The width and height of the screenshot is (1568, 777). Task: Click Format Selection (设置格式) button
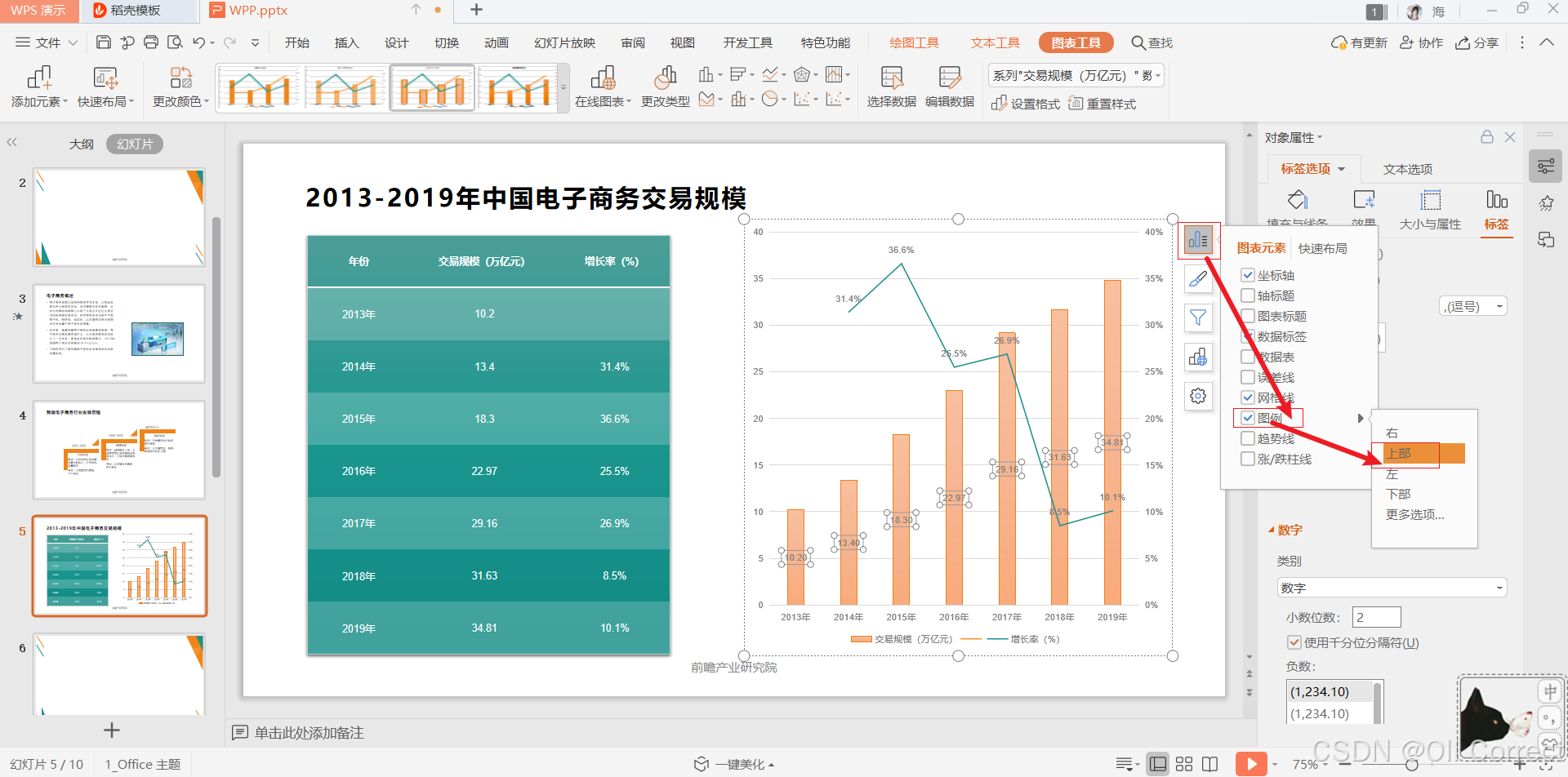coord(1026,104)
